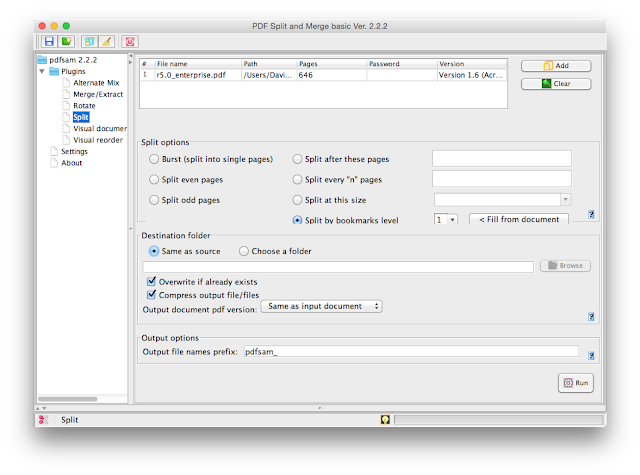Click the Run button

point(576,383)
